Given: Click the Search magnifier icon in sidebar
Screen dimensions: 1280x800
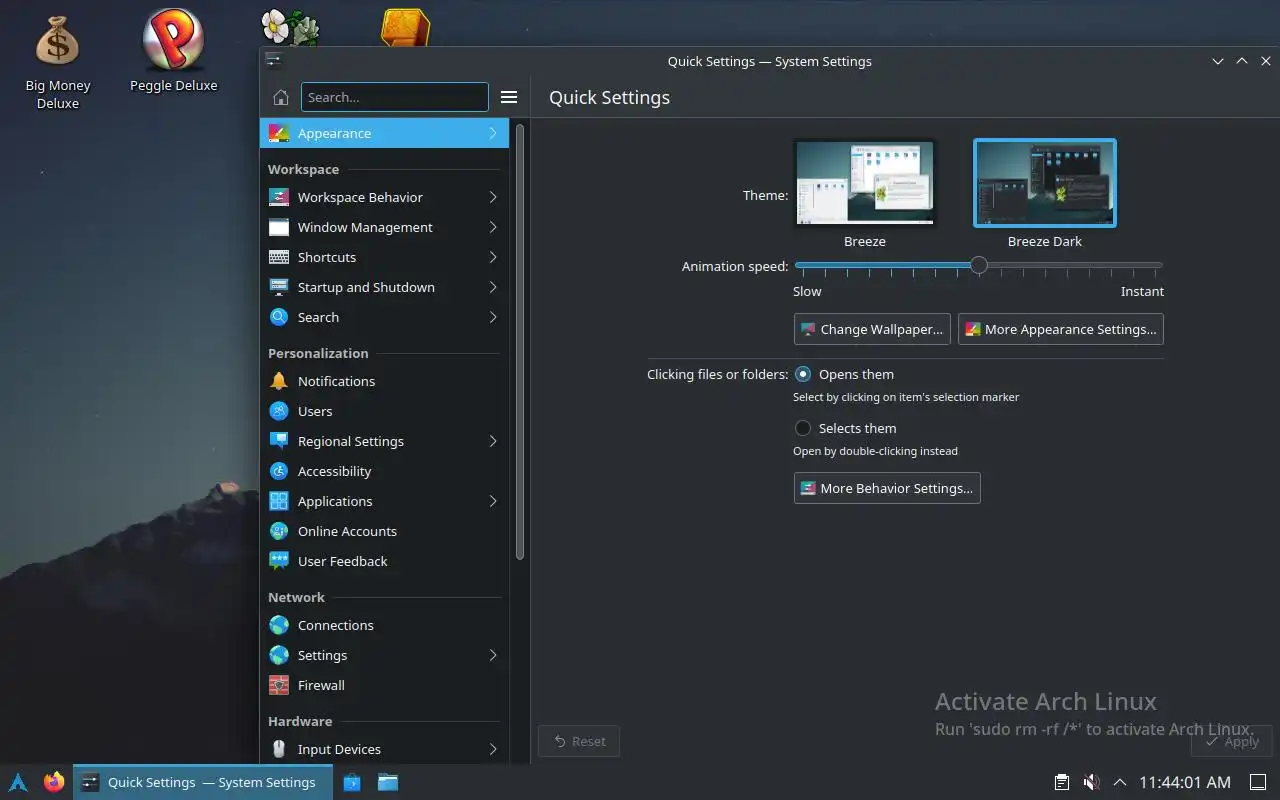Looking at the screenshot, I should pos(279,317).
